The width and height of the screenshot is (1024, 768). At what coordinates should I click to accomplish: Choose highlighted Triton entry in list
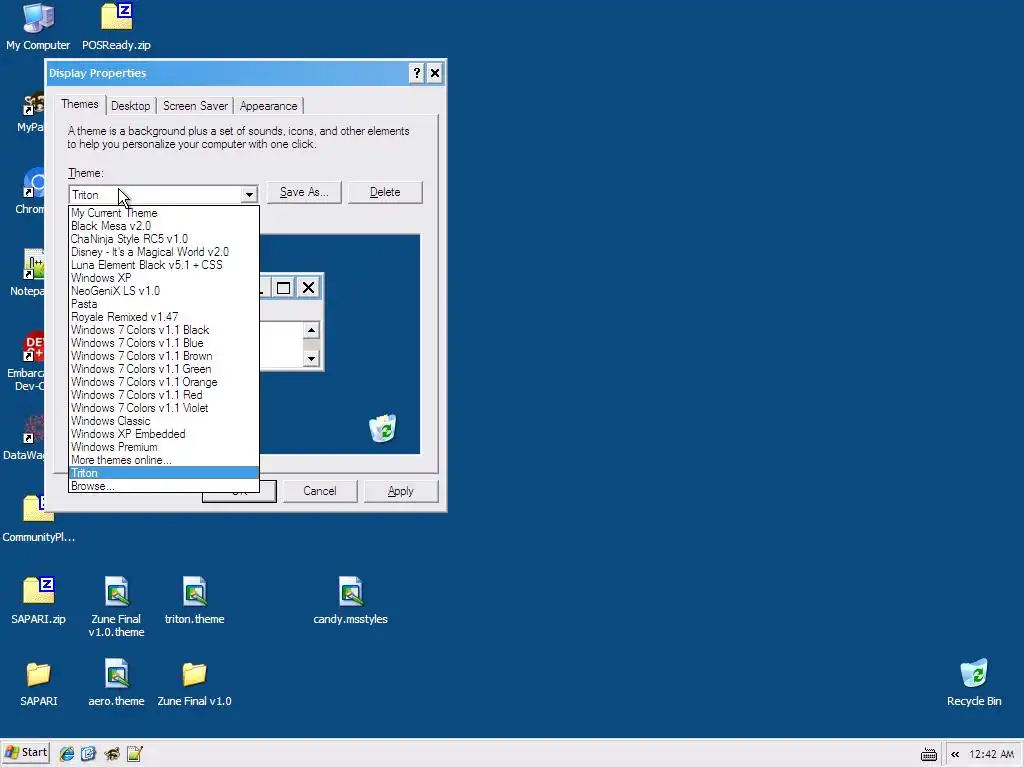tap(163, 473)
